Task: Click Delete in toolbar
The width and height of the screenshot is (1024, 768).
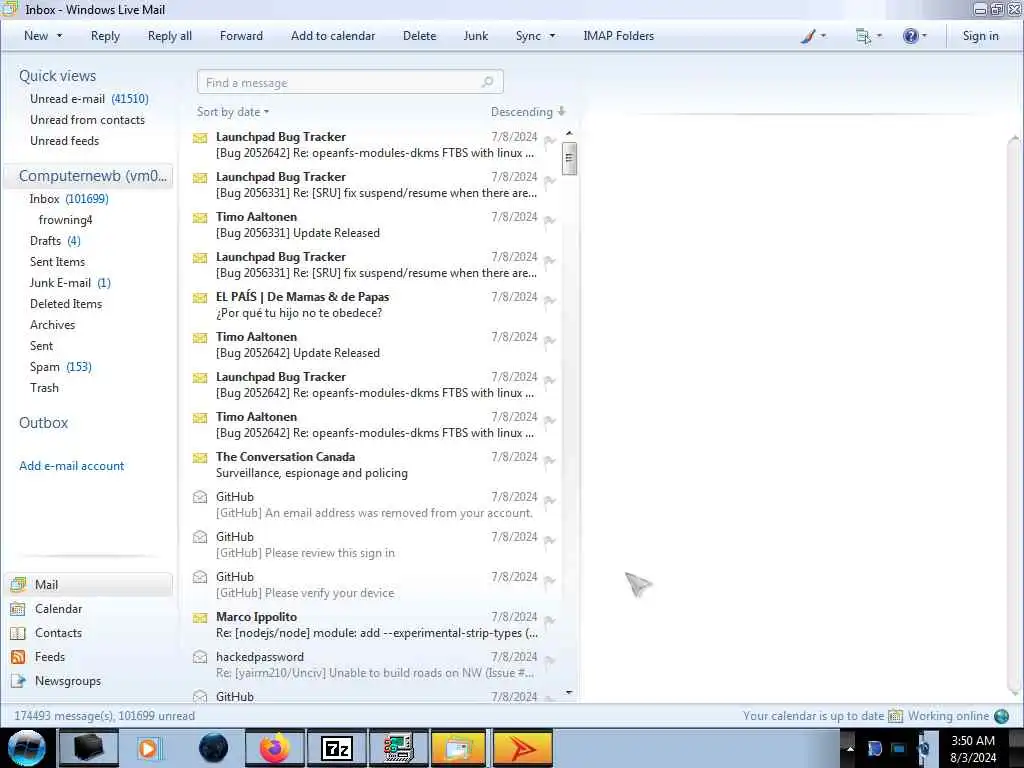Action: coord(419,36)
